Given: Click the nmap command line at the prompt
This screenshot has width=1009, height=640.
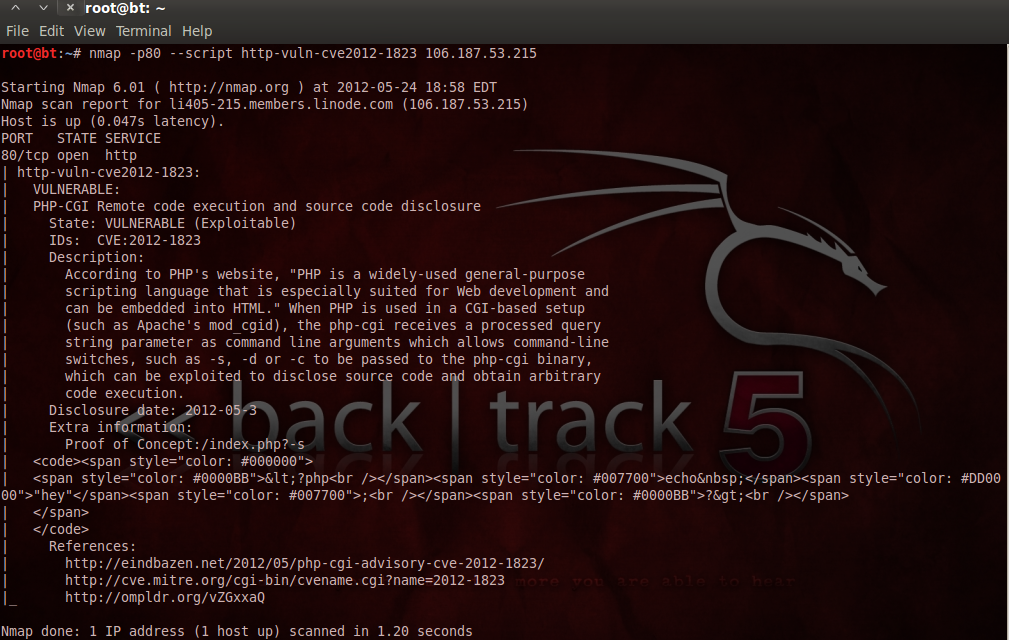Looking at the screenshot, I should pos(313,53).
